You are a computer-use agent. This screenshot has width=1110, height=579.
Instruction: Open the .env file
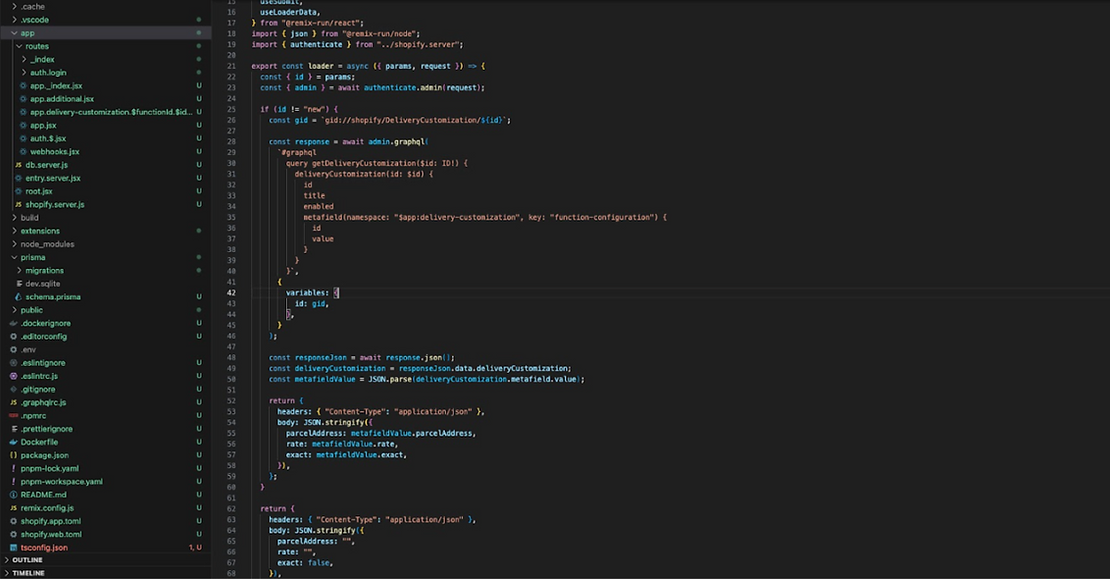[105, 350]
